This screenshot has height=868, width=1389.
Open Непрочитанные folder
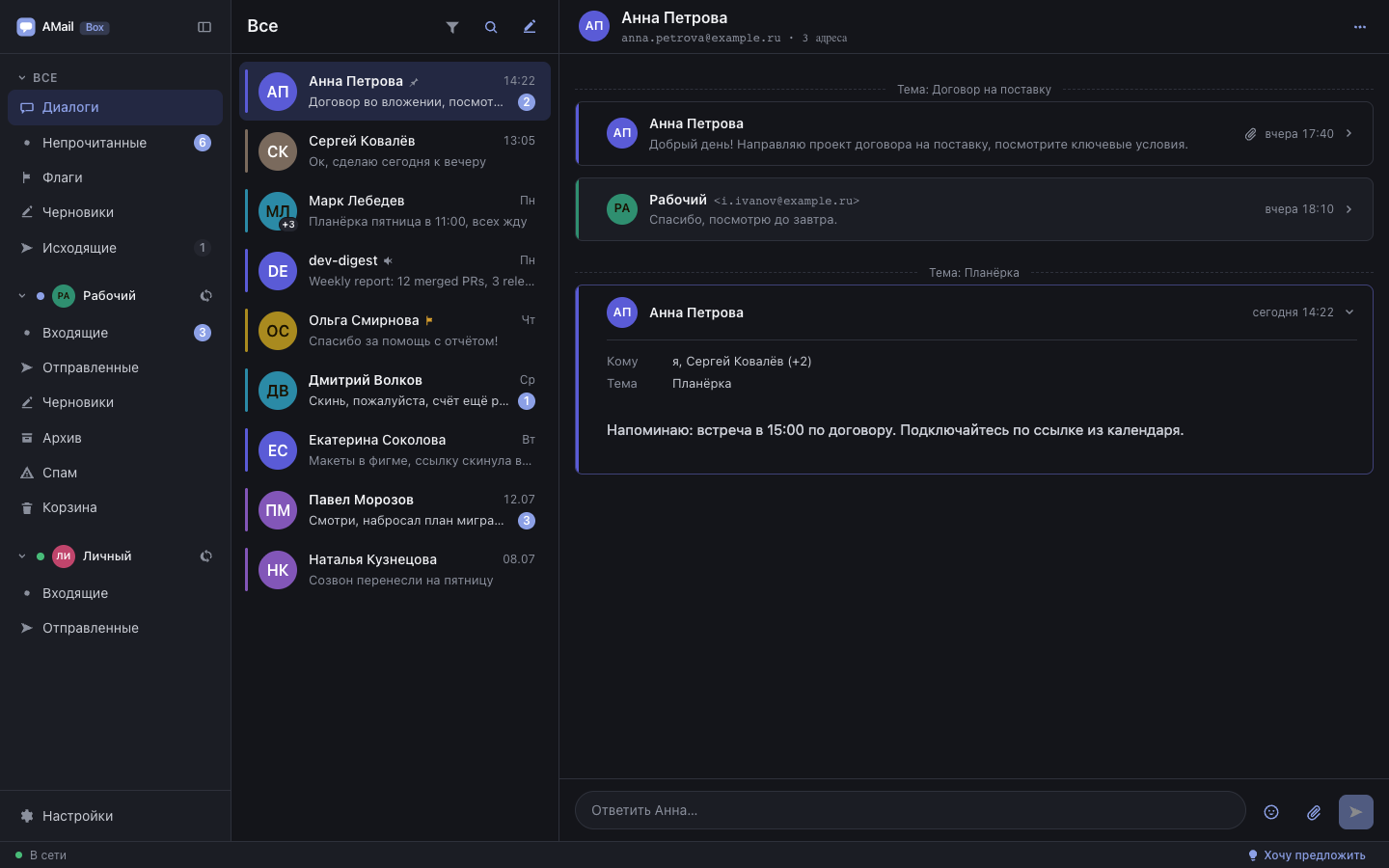[116, 143]
